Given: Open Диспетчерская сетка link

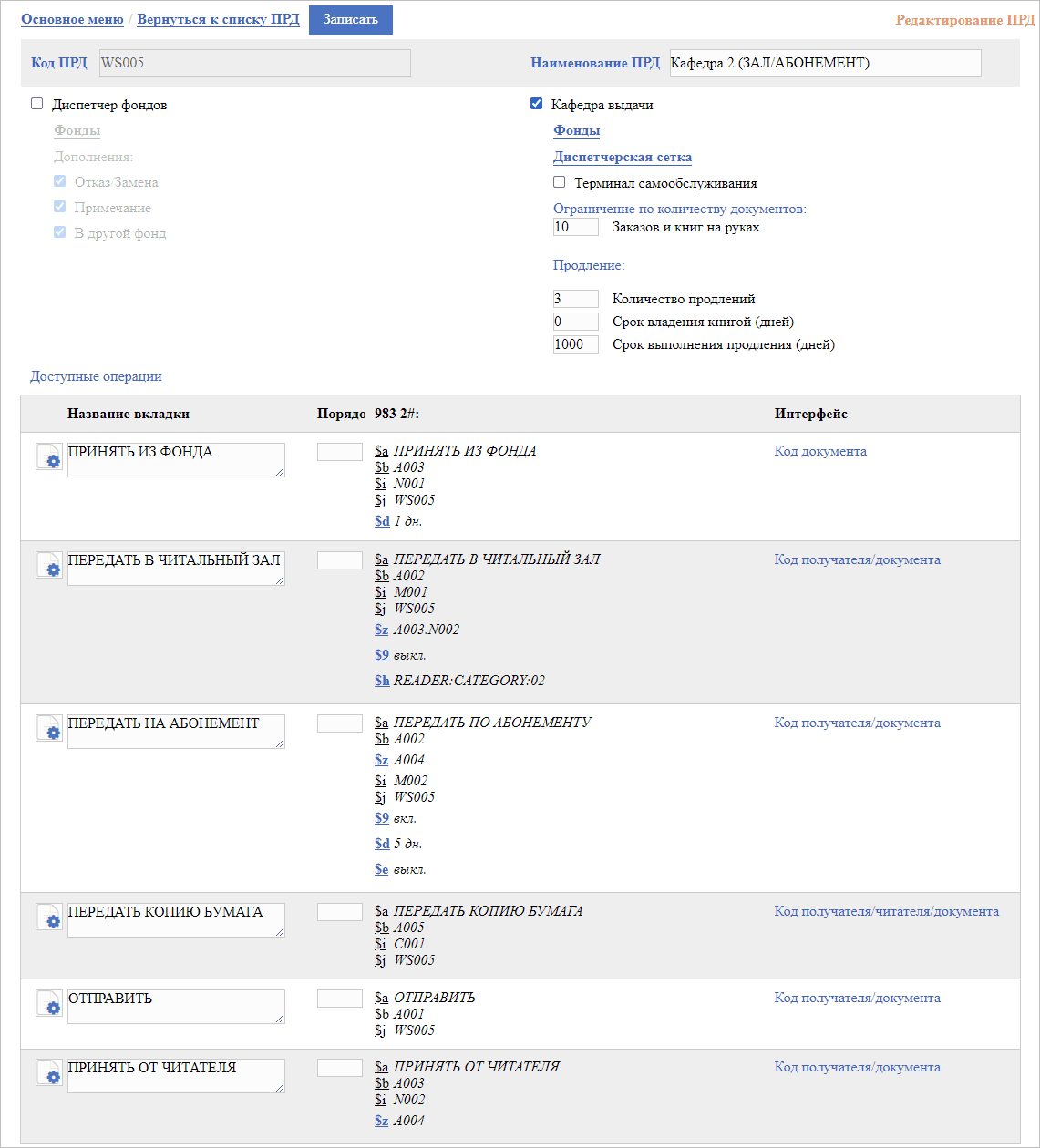Looking at the screenshot, I should point(623,157).
